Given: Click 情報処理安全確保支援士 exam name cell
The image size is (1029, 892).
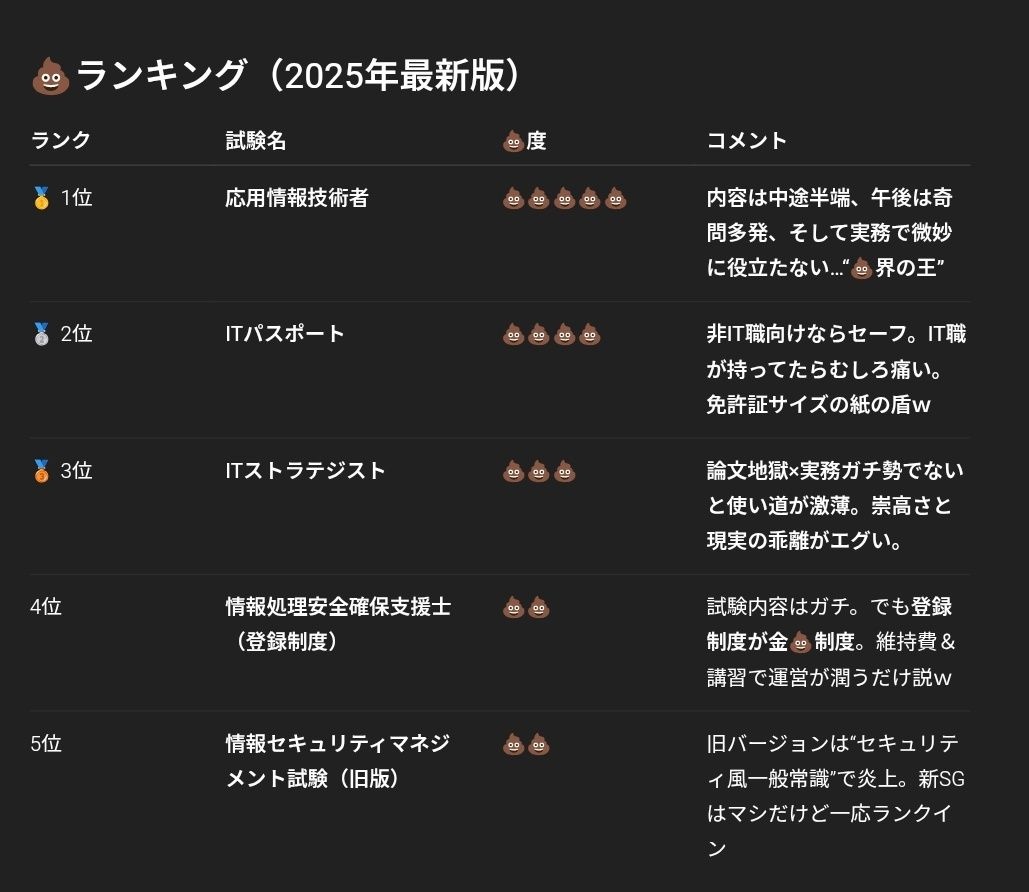Looking at the screenshot, I should (338, 624).
